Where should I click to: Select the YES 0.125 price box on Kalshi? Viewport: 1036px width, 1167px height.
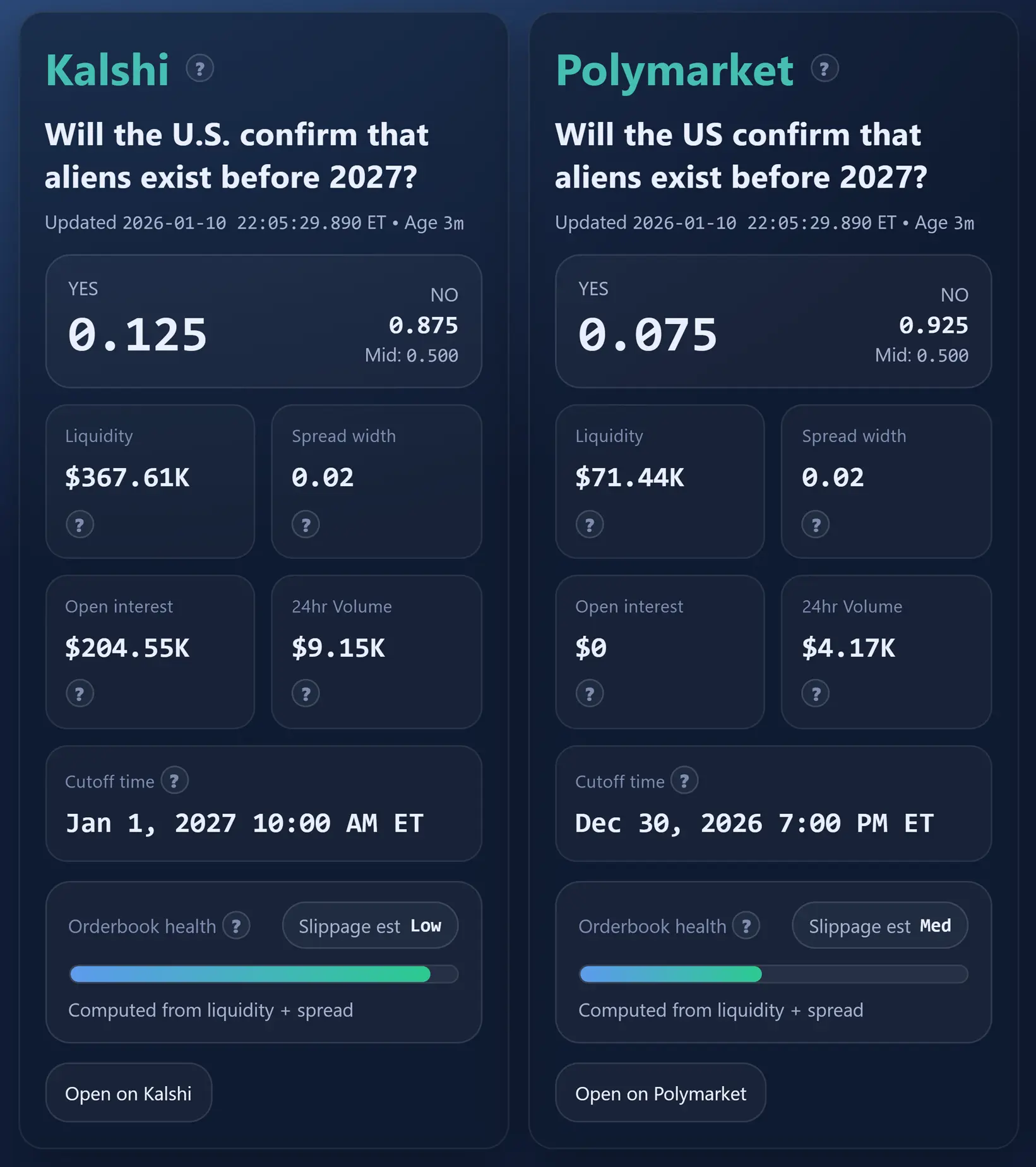(138, 333)
